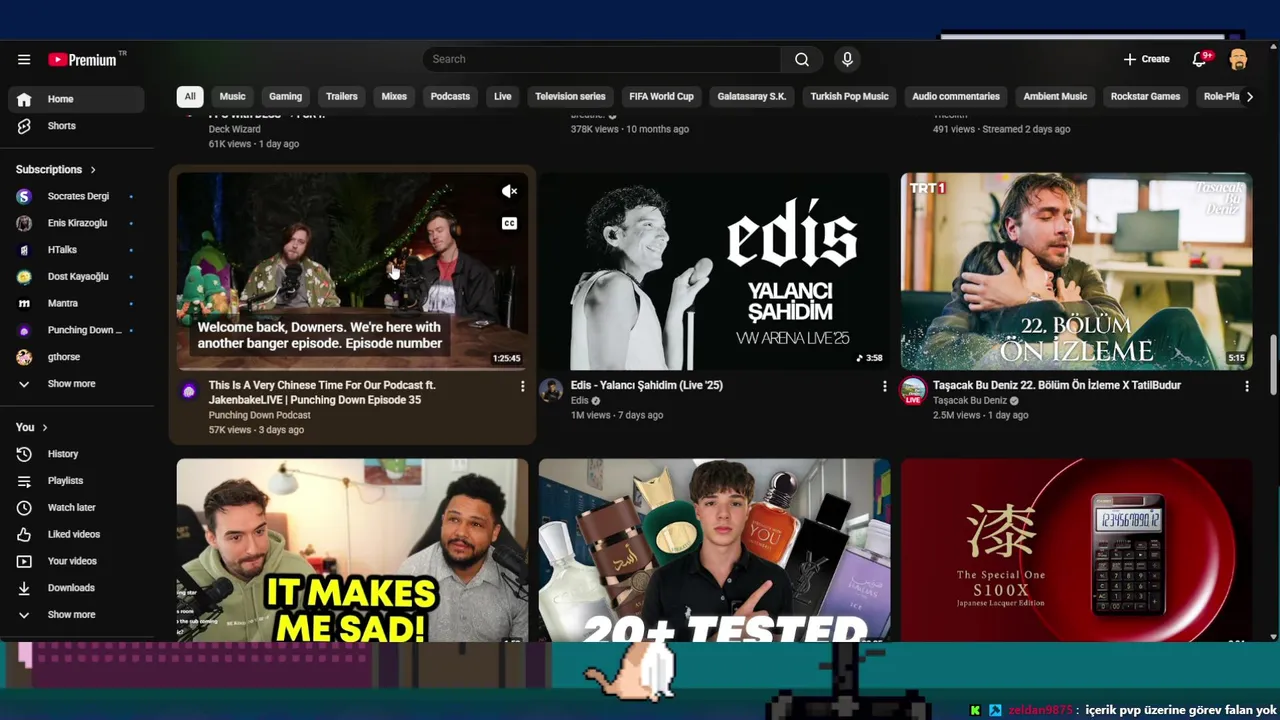This screenshot has height=720, width=1280.
Task: Open Mantra channel subscription
Action: tap(76, 303)
